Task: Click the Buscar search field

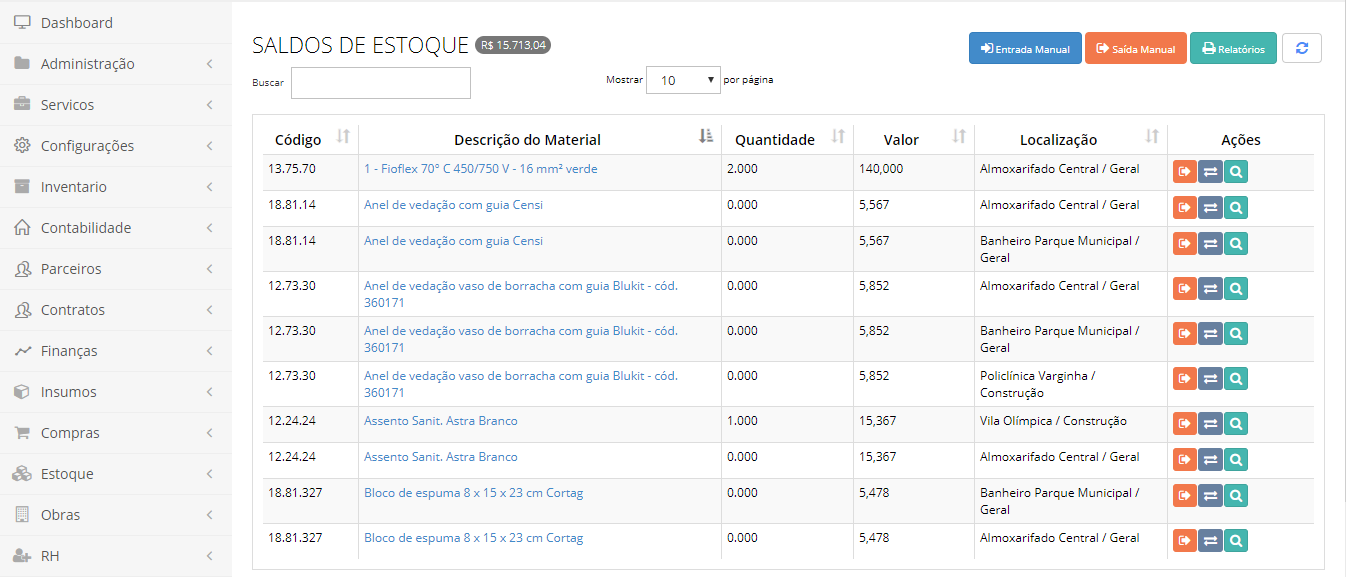Action: tap(381, 83)
